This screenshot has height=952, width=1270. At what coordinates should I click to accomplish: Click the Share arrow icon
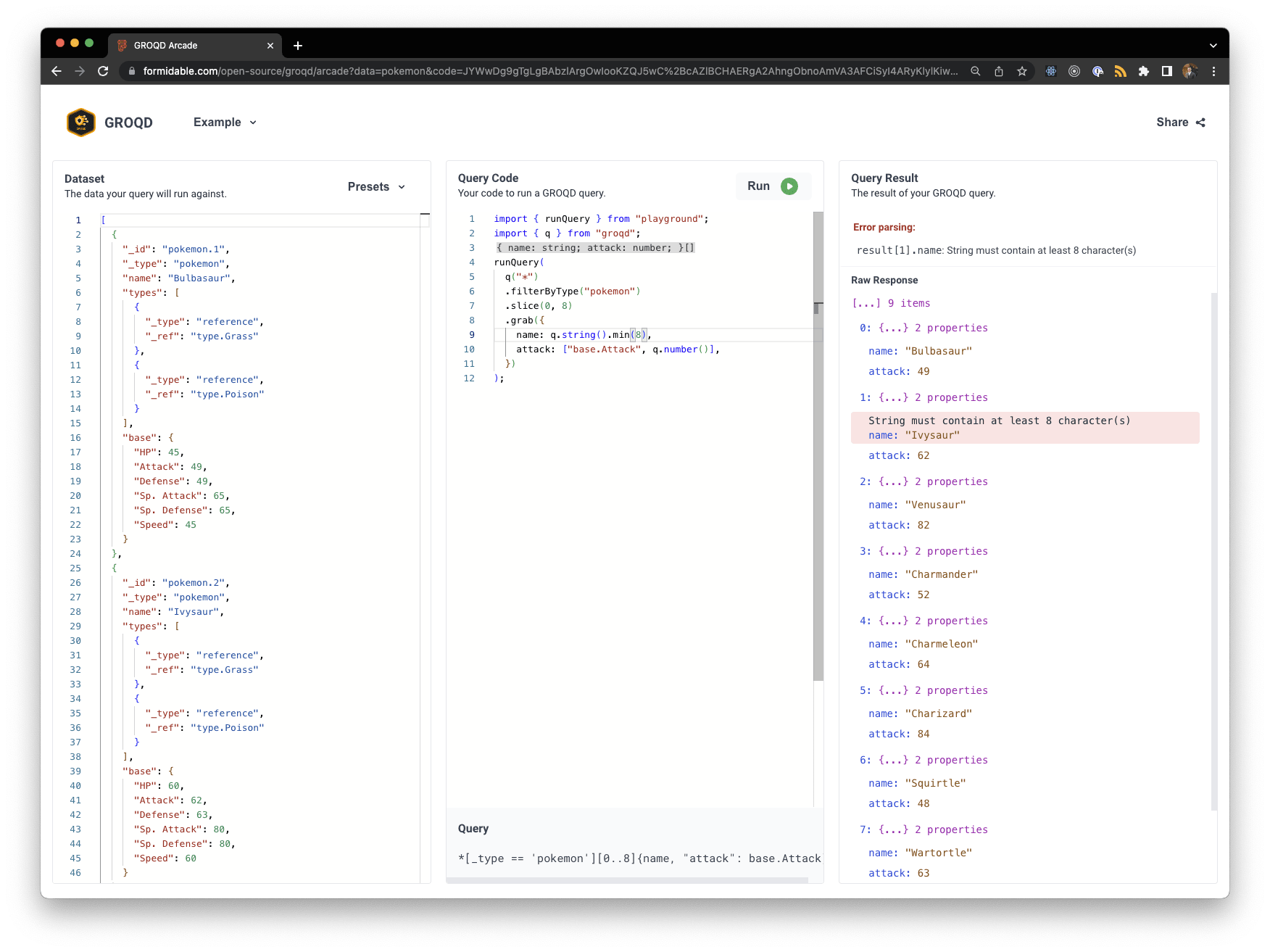pos(1200,123)
